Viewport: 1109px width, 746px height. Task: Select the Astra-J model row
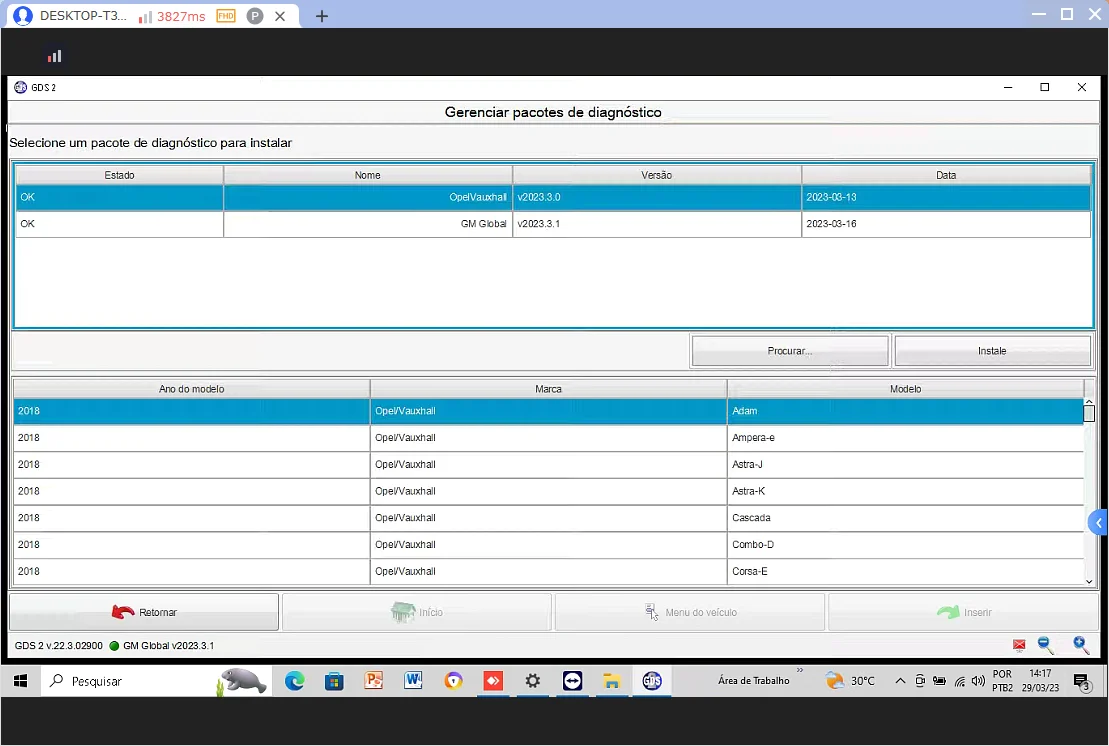tap(548, 465)
